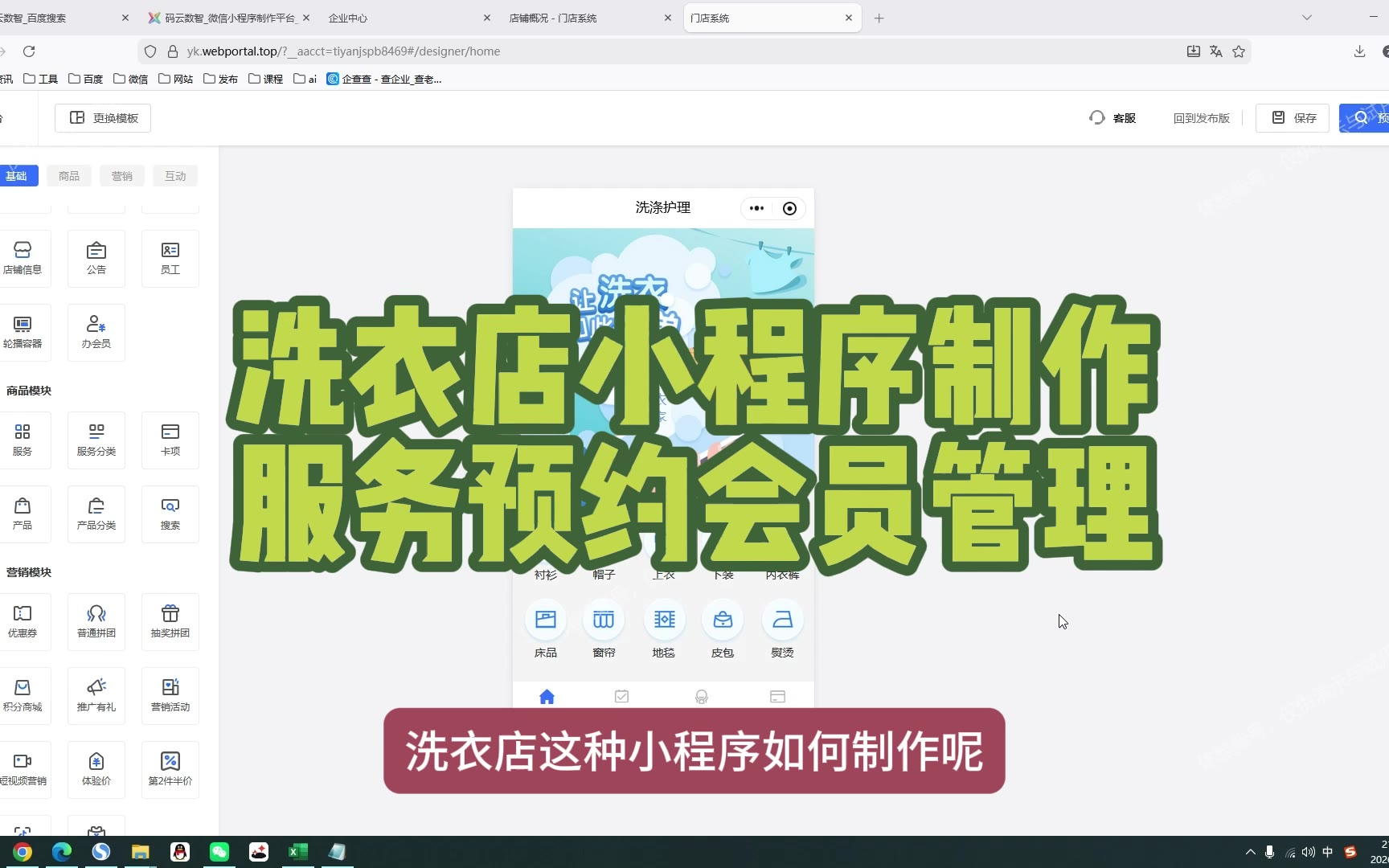Select the 第2件半价 half-price component
Viewport: 1389px width, 868px height.
coord(170,769)
